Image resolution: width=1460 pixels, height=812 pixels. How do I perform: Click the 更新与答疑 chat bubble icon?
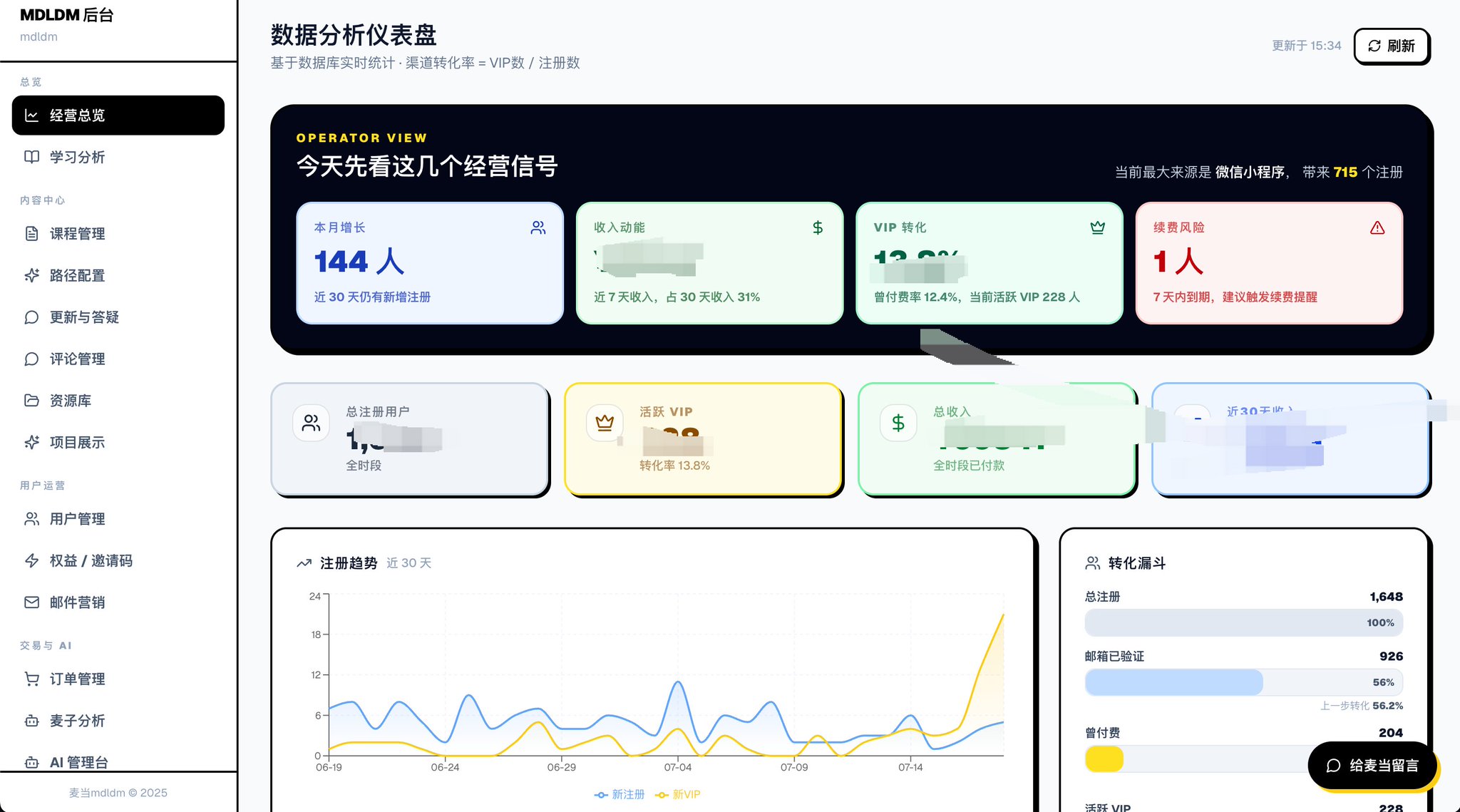tap(31, 317)
